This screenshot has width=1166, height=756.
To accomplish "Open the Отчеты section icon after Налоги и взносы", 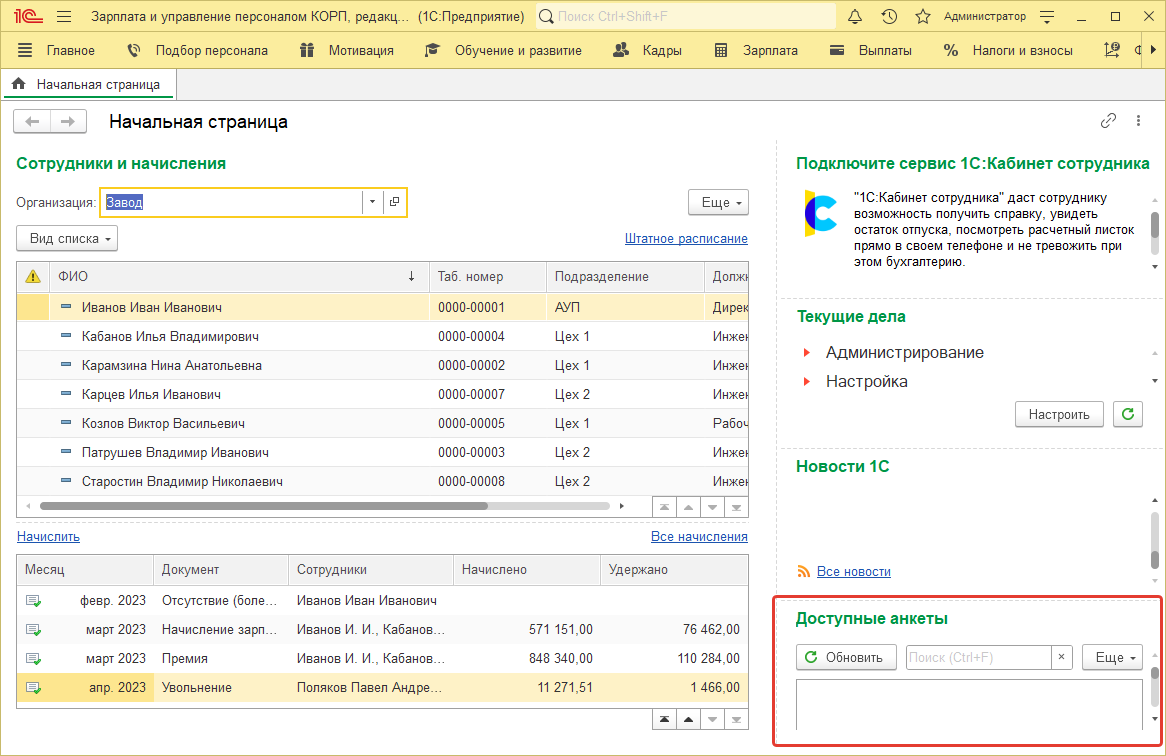I will tap(1112, 51).
